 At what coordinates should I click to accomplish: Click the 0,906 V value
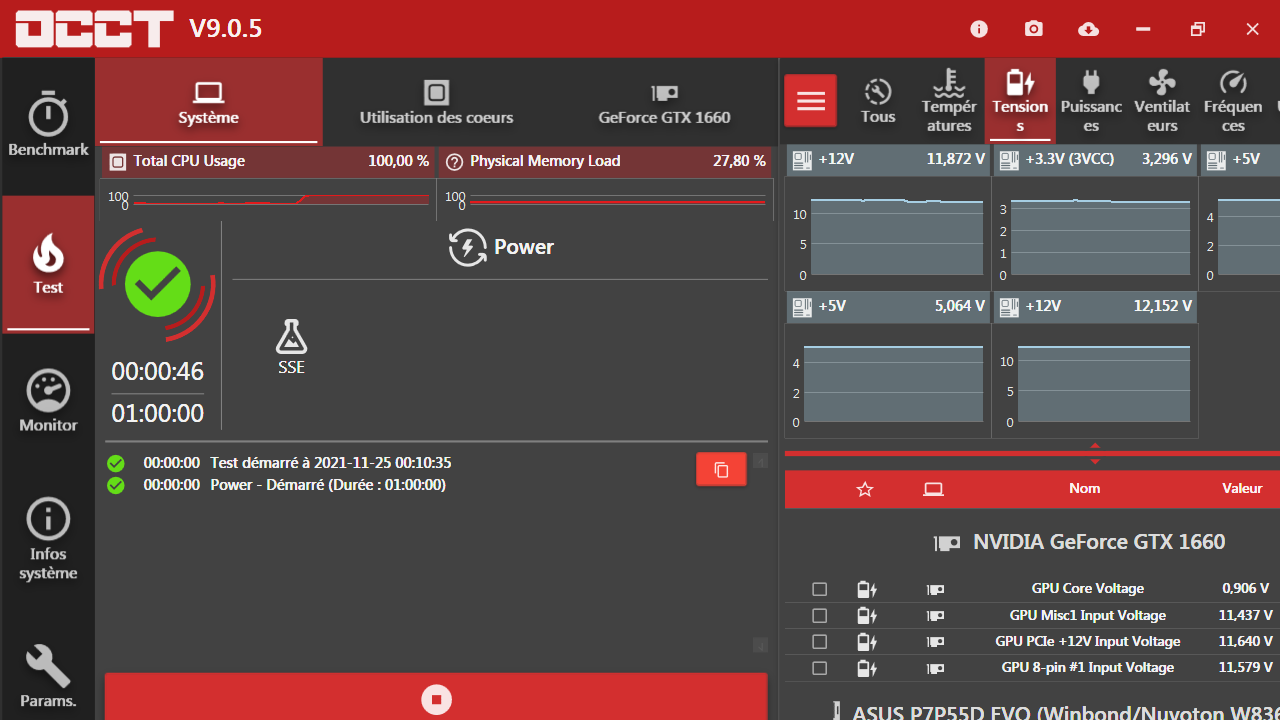click(x=1245, y=589)
